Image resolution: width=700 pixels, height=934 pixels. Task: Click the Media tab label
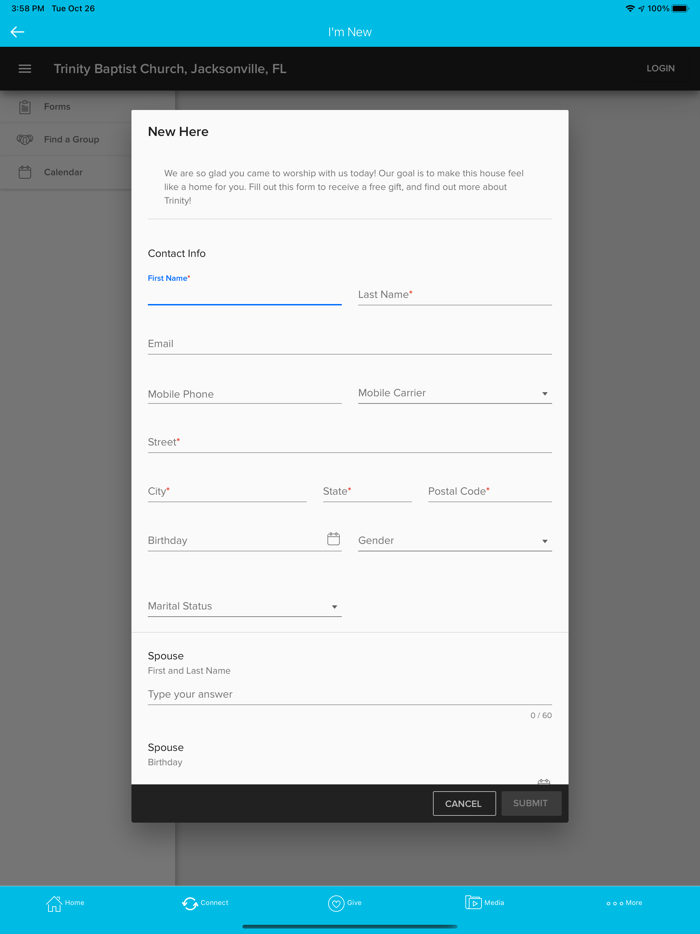494,902
